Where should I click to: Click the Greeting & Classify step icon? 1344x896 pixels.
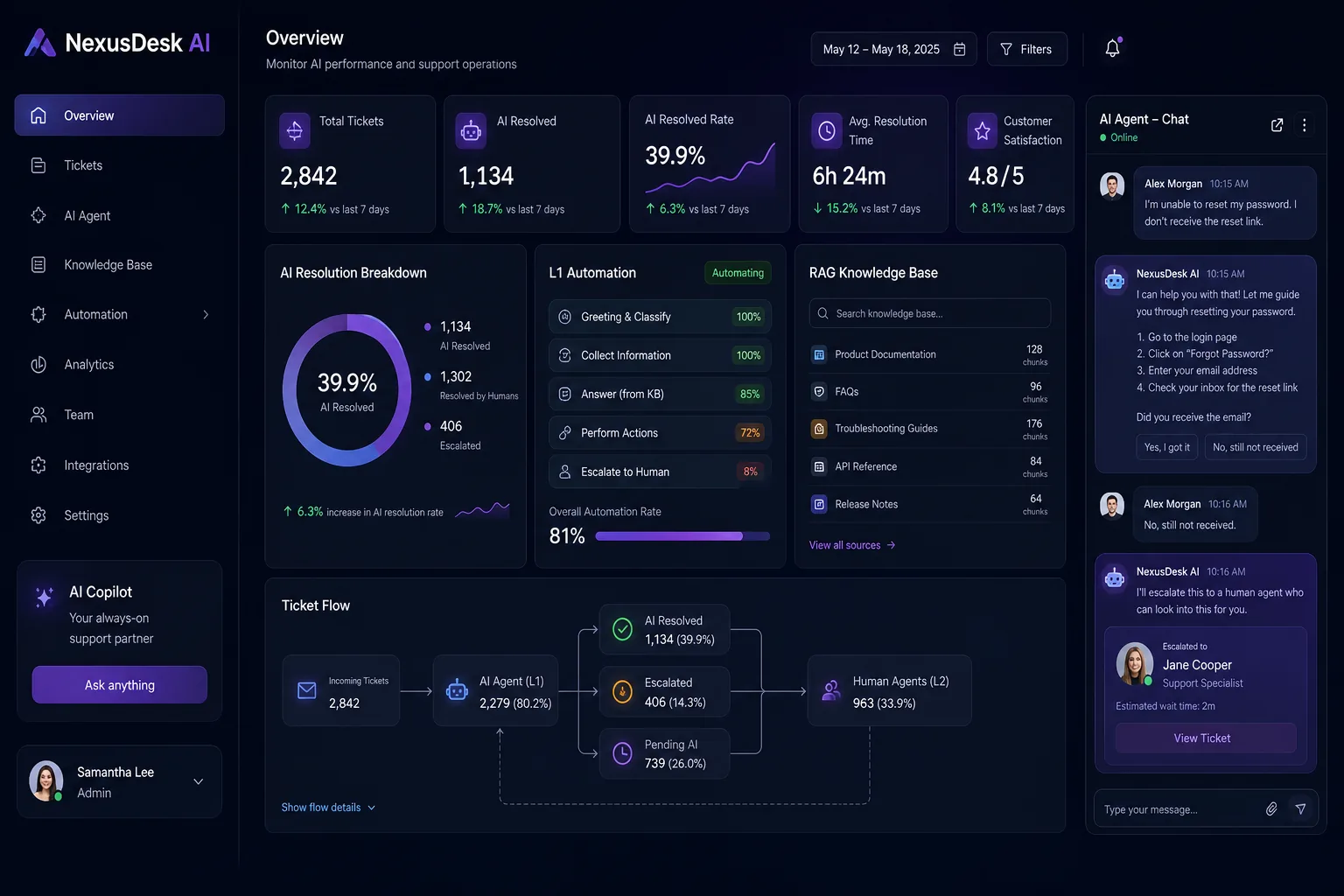click(565, 317)
